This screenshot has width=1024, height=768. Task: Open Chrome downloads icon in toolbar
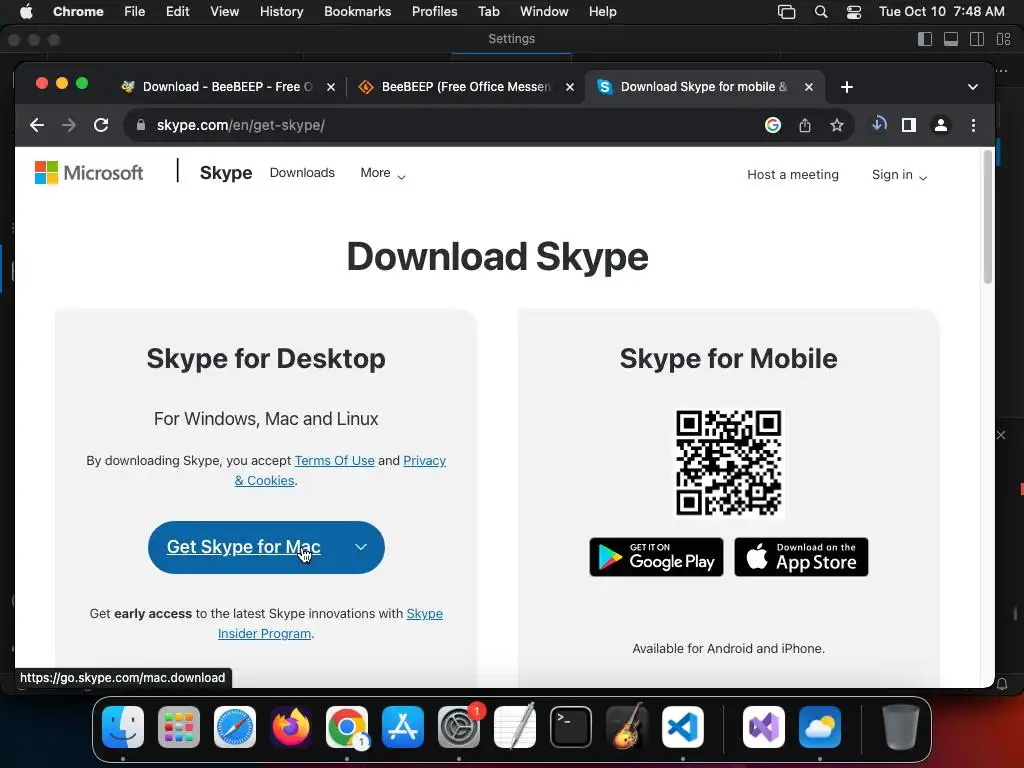click(x=879, y=124)
